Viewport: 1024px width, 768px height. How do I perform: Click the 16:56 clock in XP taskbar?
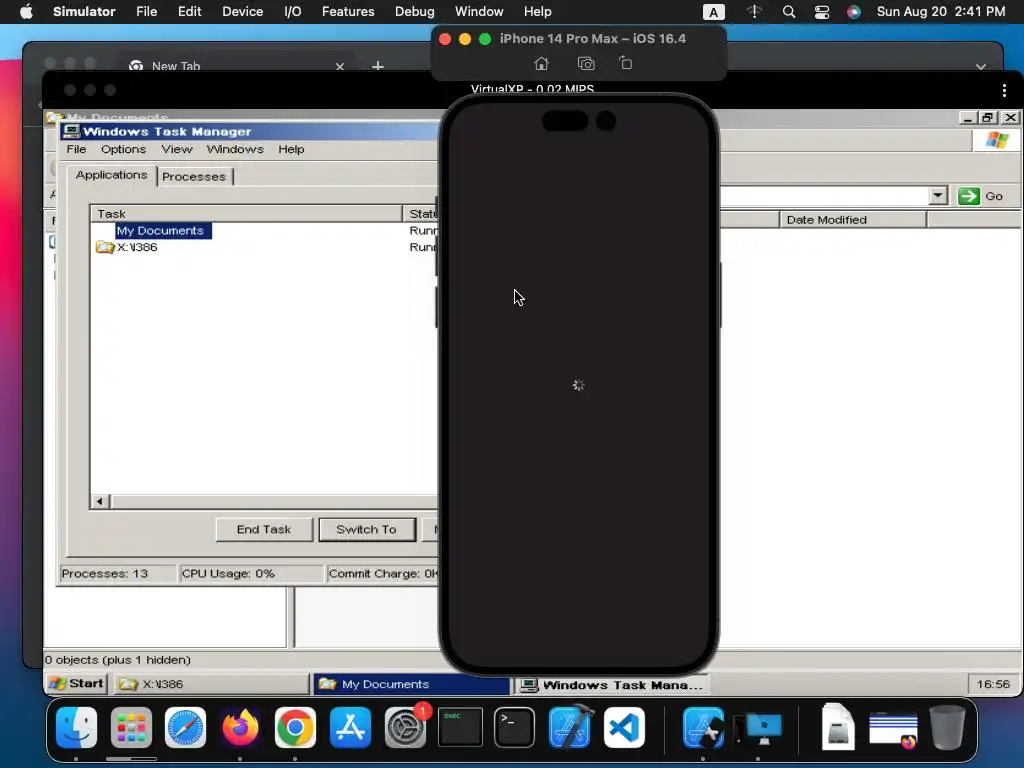click(x=993, y=684)
